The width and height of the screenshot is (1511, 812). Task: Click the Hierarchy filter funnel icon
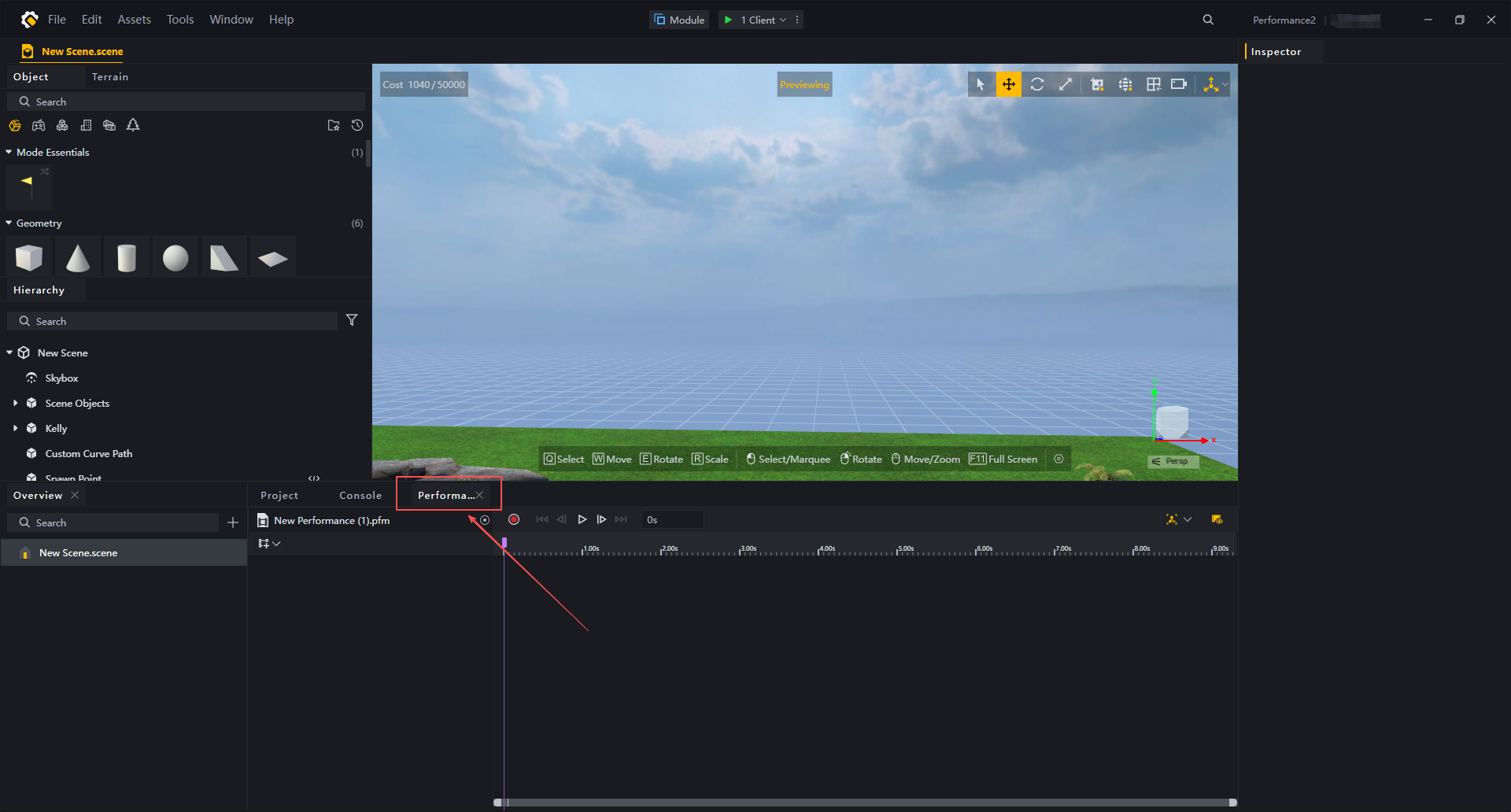pos(352,320)
